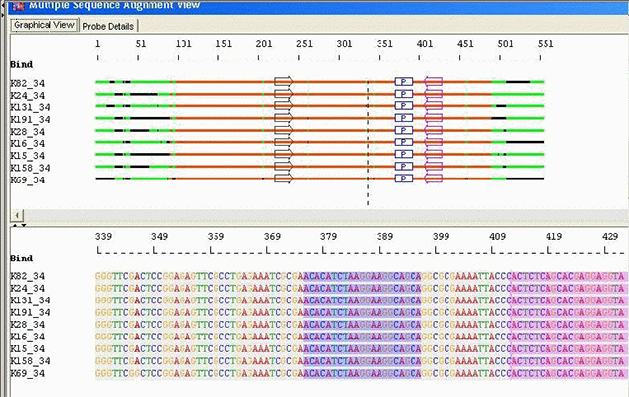Click the pink highlighted primer region in the K16_34 sequence
This screenshot has width=629, height=397.
567,336
